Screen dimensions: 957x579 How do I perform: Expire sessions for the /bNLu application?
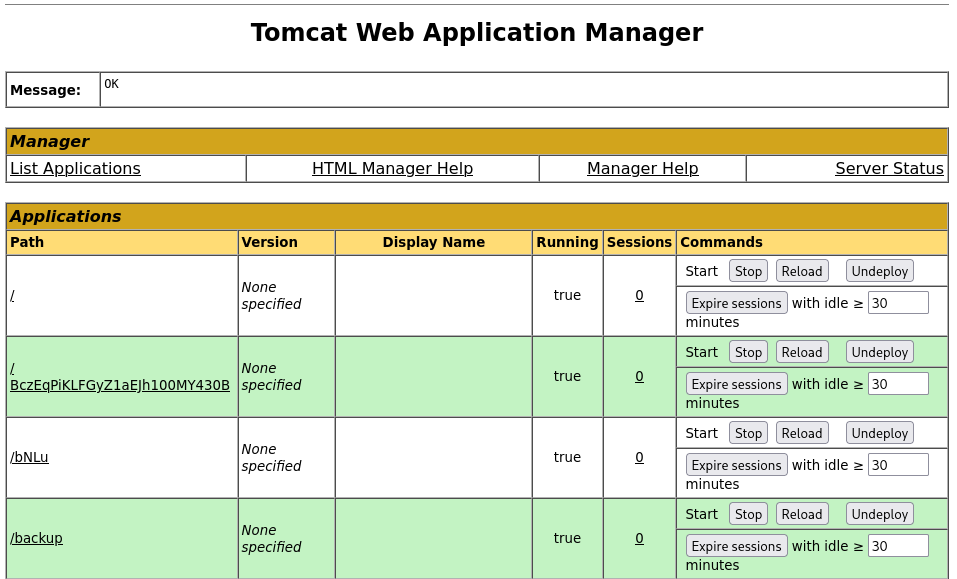pyautogui.click(x=736, y=464)
